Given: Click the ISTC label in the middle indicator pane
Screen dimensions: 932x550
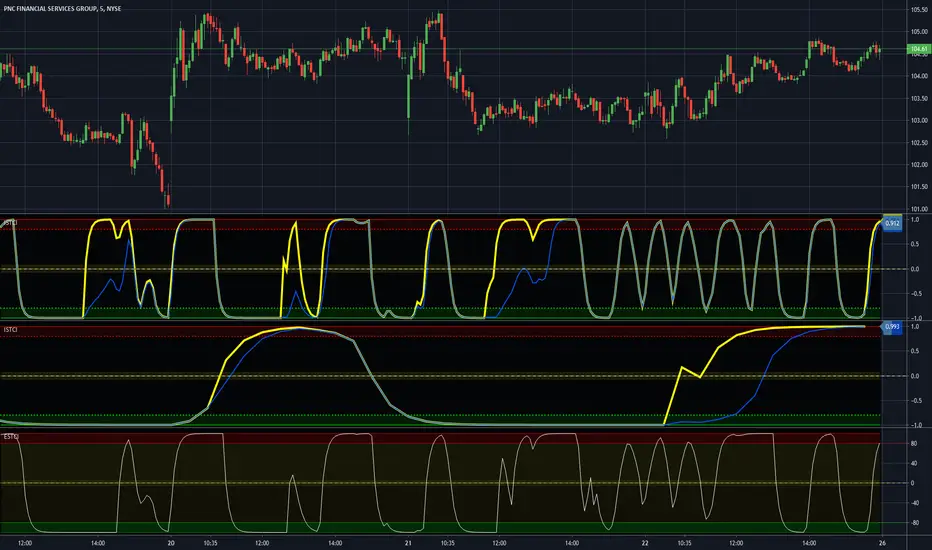Looking at the screenshot, I should (x=12, y=328).
